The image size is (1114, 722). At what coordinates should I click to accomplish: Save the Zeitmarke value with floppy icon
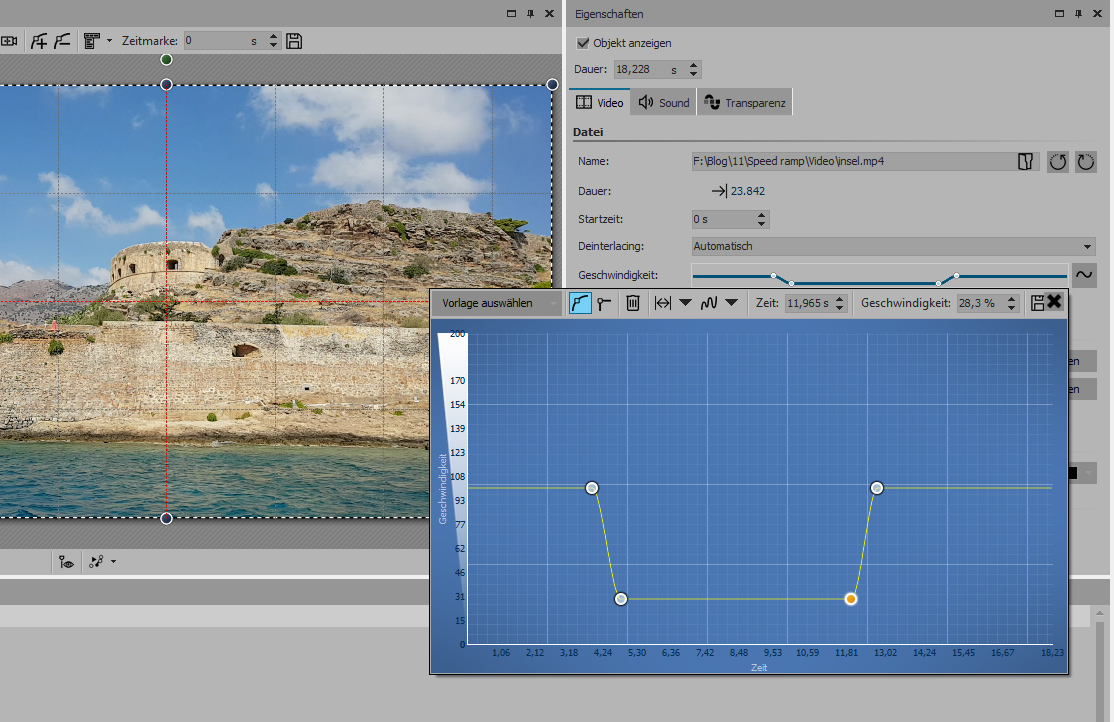click(x=294, y=41)
